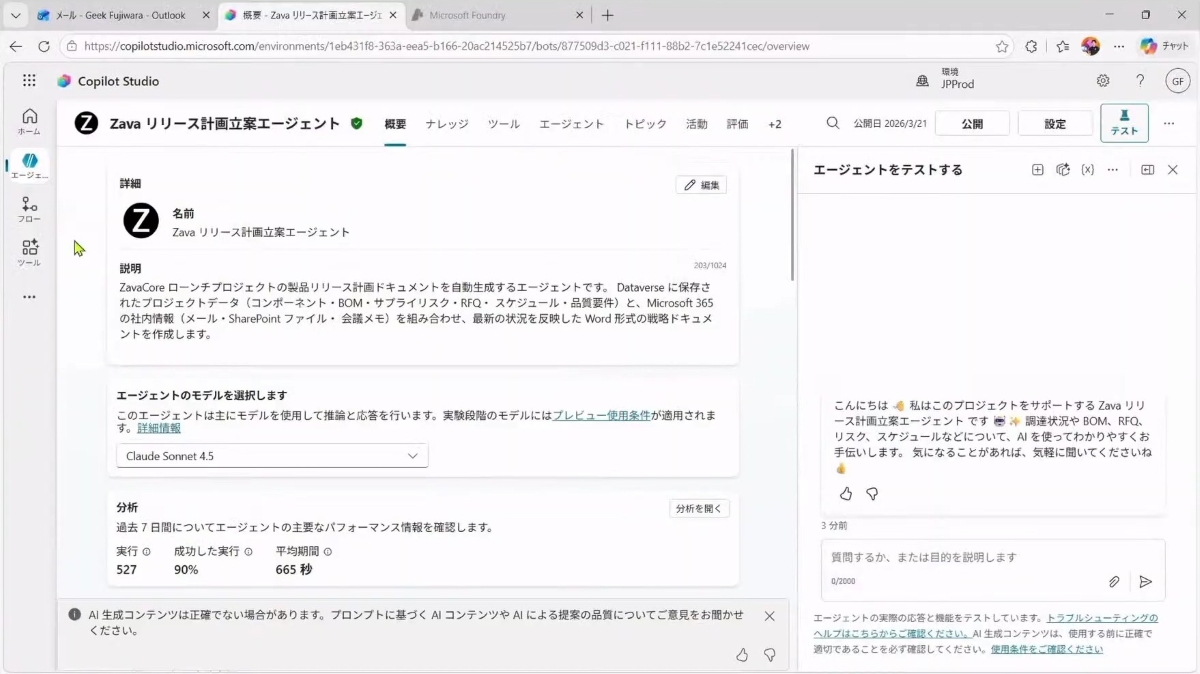Screen dimensions: 1200x674
Task: Open ツール in the left sidebar
Action: tap(29, 252)
